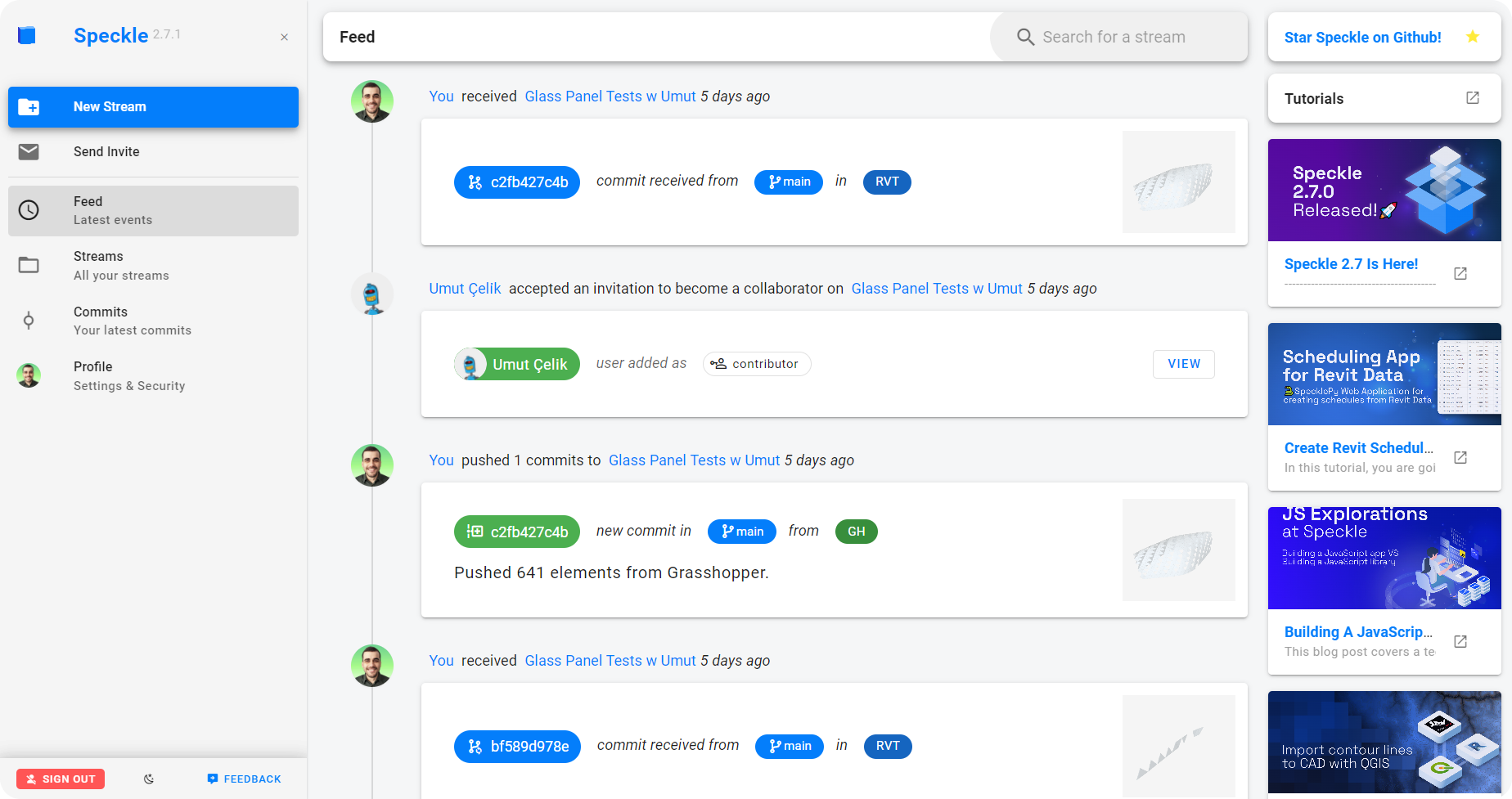Go to Commits, Your latest commits
The image size is (1512, 799).
153,321
